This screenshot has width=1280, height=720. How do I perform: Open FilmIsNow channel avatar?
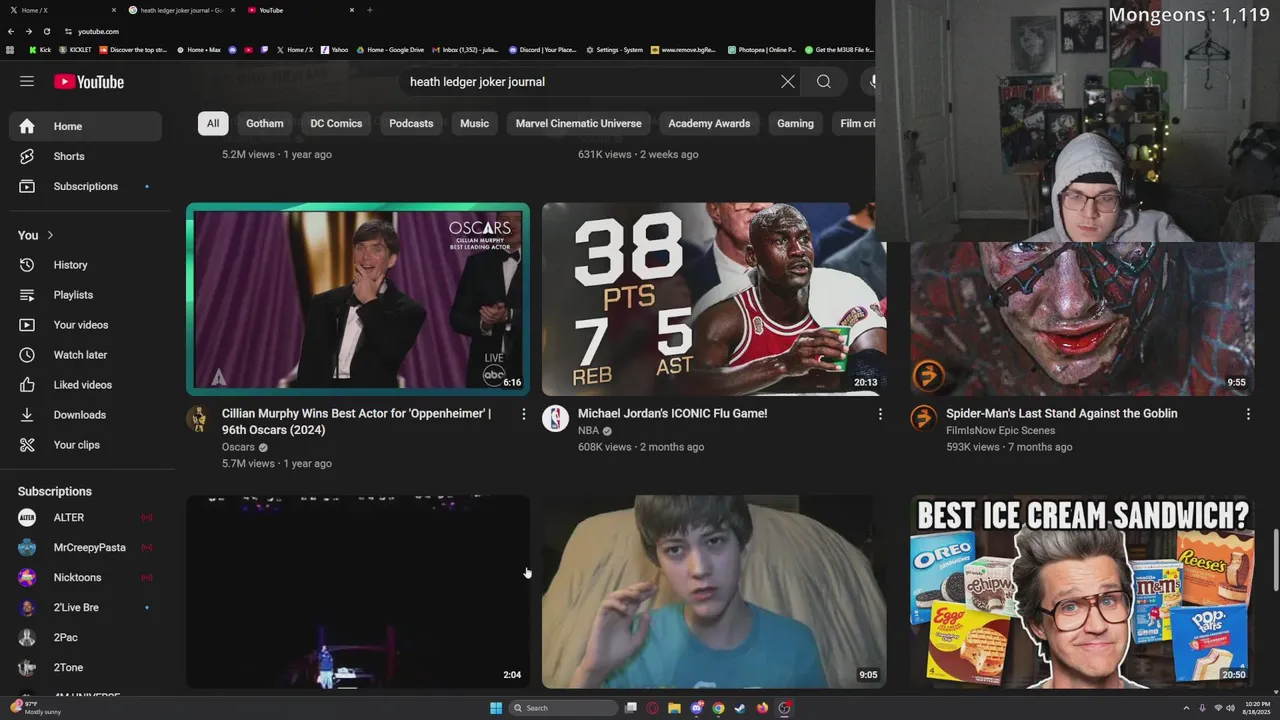click(923, 419)
